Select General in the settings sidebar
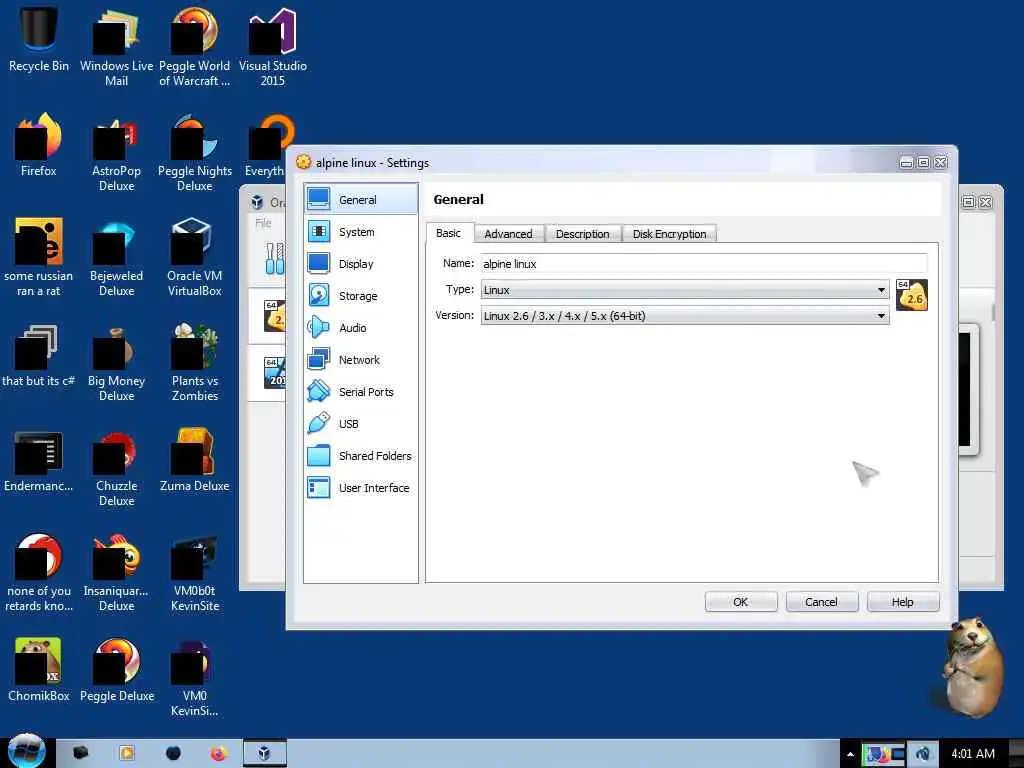 pyautogui.click(x=360, y=200)
